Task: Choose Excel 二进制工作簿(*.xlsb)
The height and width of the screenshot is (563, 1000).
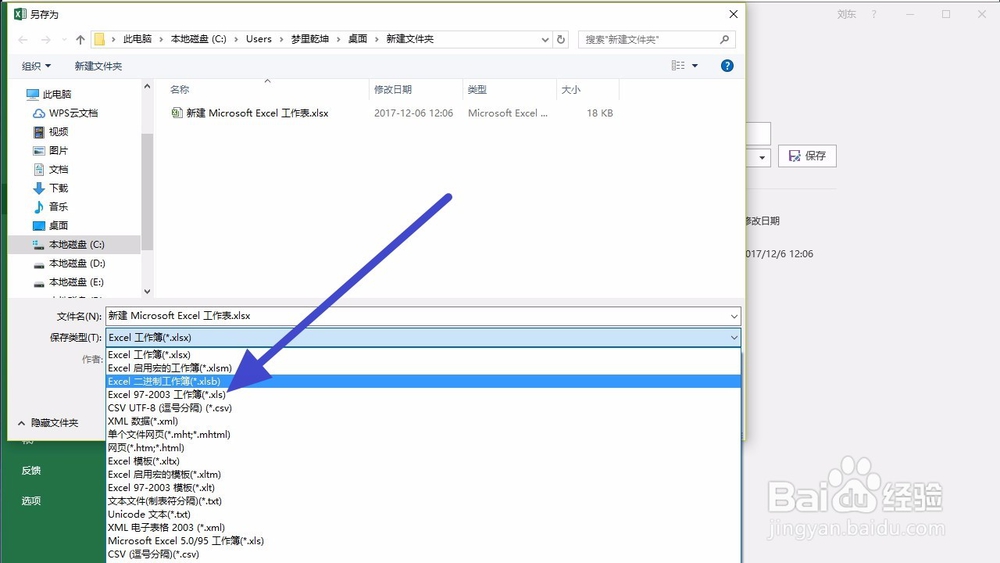Action: click(423, 381)
